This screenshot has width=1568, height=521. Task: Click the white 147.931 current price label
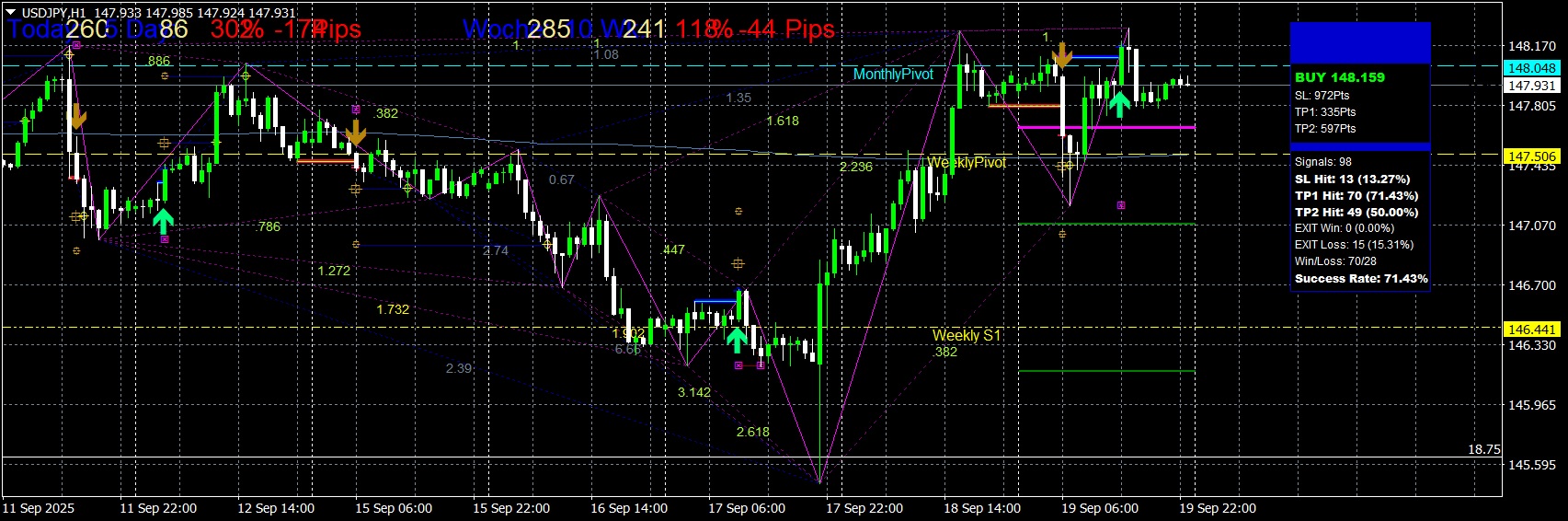tap(1531, 86)
